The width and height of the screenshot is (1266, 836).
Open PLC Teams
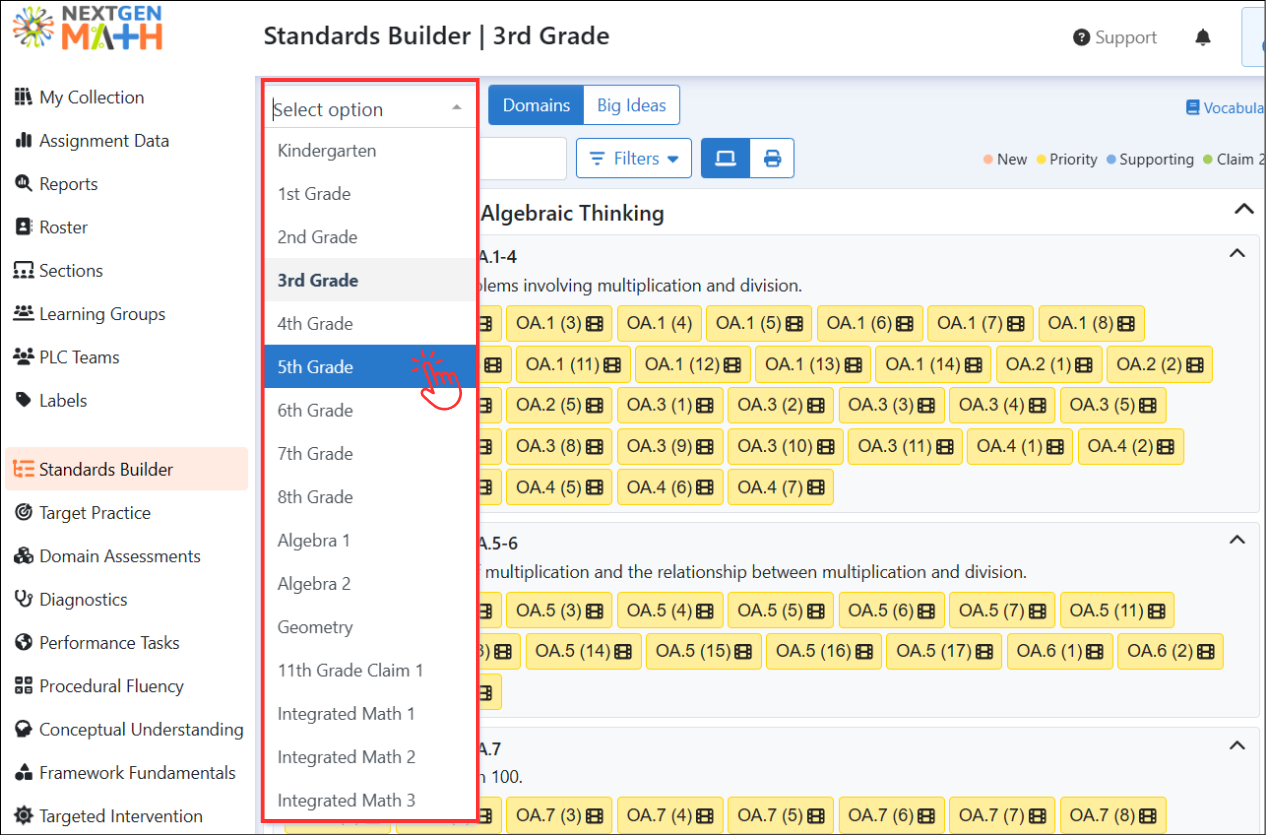click(x=67, y=357)
